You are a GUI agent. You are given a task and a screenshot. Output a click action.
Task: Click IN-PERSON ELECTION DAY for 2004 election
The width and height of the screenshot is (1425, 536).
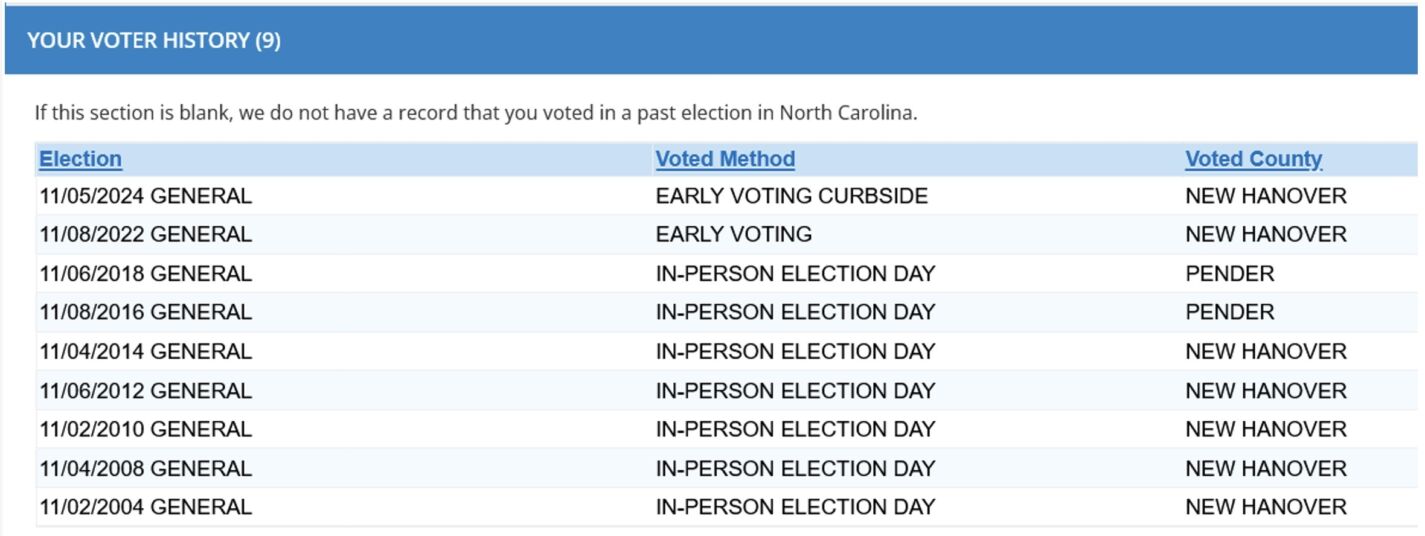tap(795, 508)
